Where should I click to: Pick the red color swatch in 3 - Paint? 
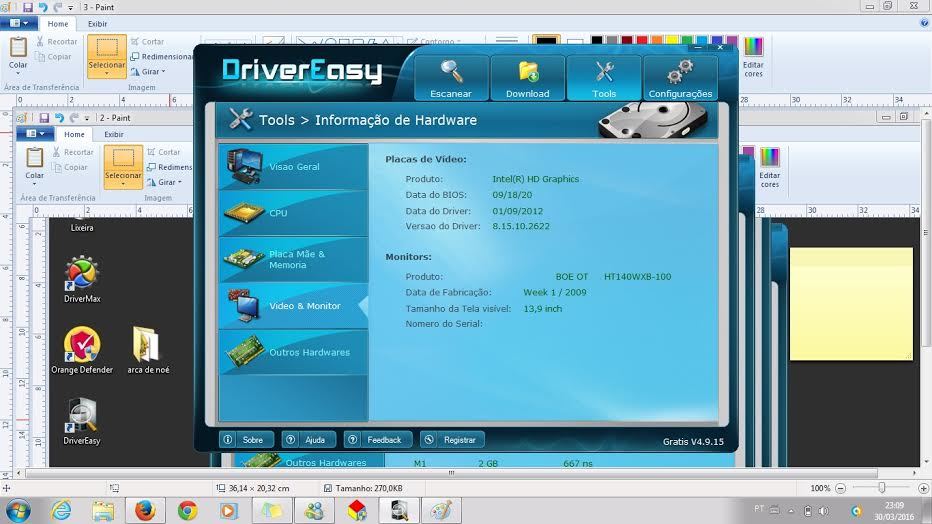click(x=642, y=40)
